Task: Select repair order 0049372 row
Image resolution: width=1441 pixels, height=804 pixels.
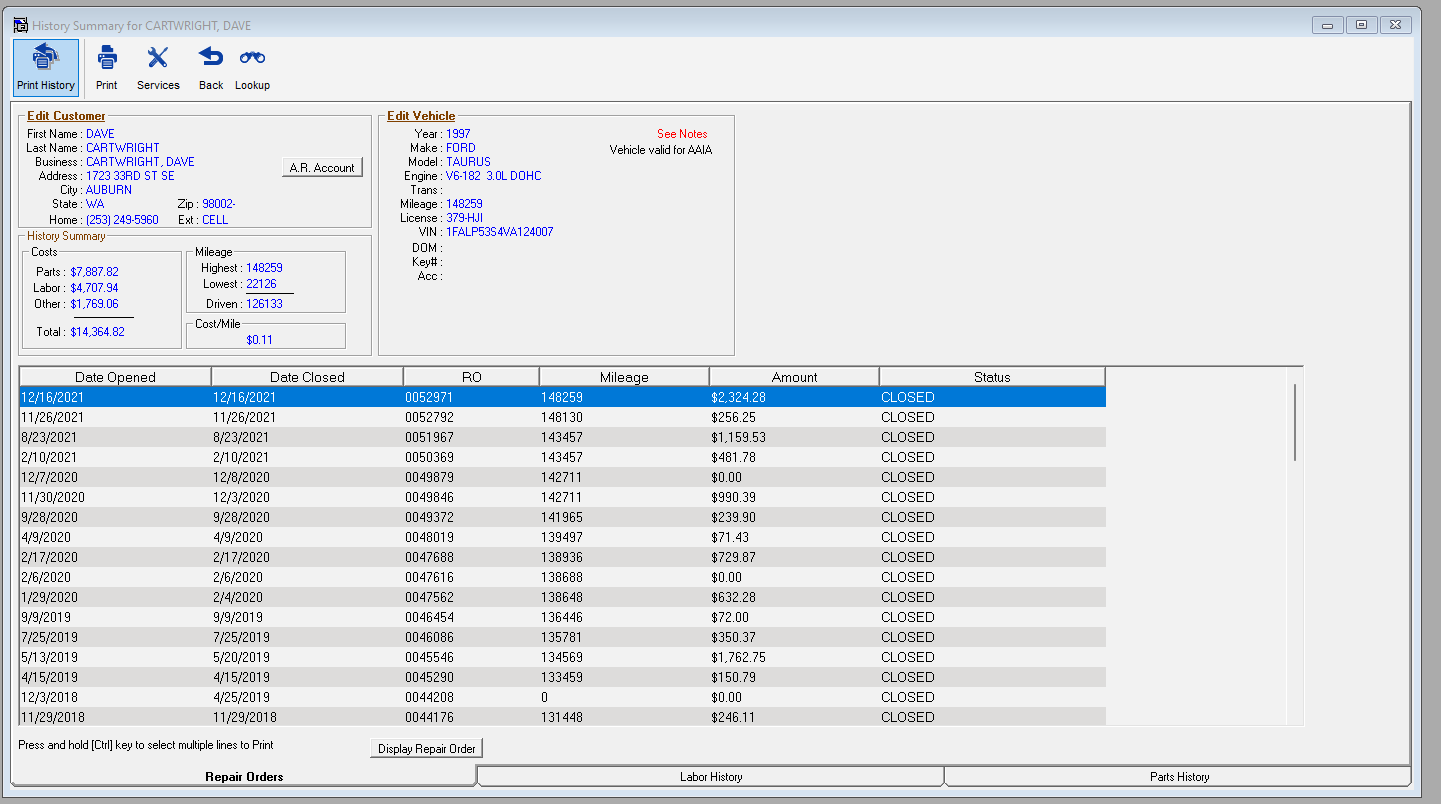Action: click(x=563, y=517)
